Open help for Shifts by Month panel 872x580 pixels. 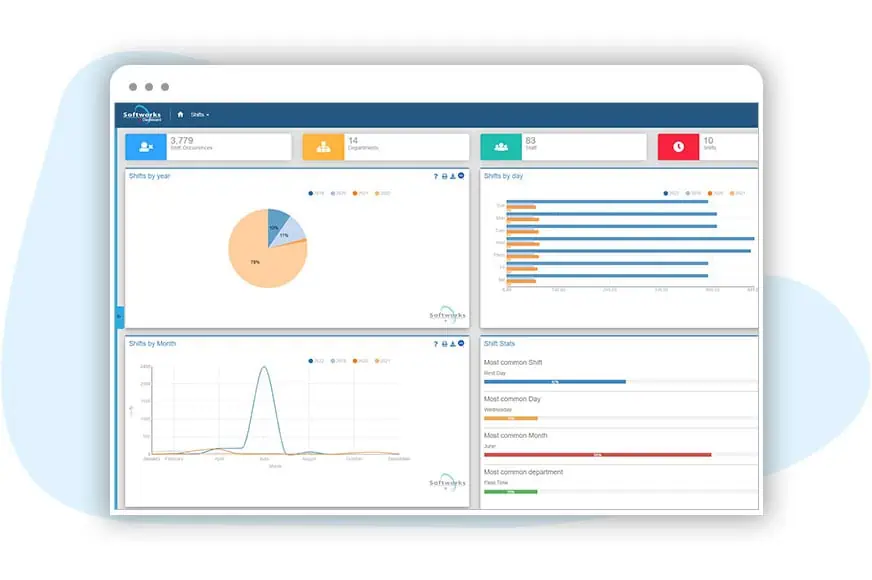pos(435,344)
